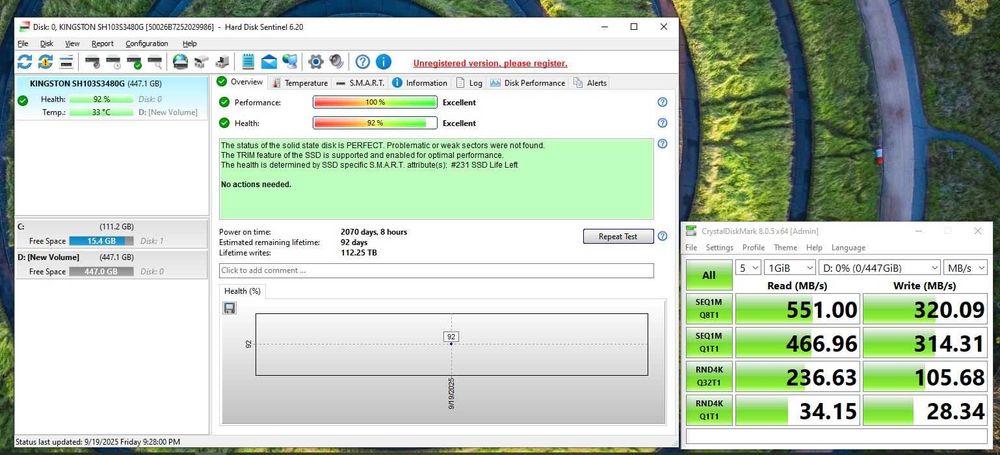Click the save floppy icon on the health graph
Image resolution: width=1000 pixels, height=455 pixels.
click(230, 308)
